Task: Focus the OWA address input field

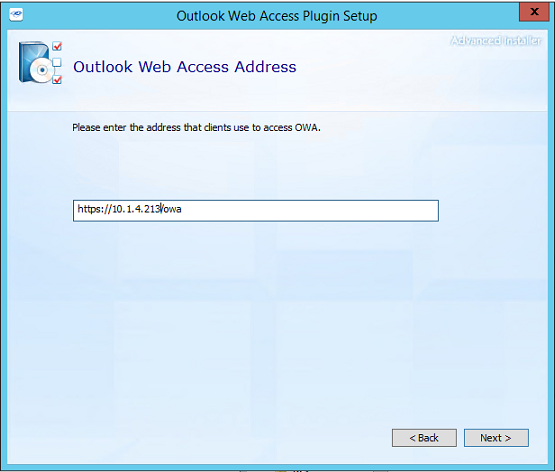Action: click(x=256, y=211)
